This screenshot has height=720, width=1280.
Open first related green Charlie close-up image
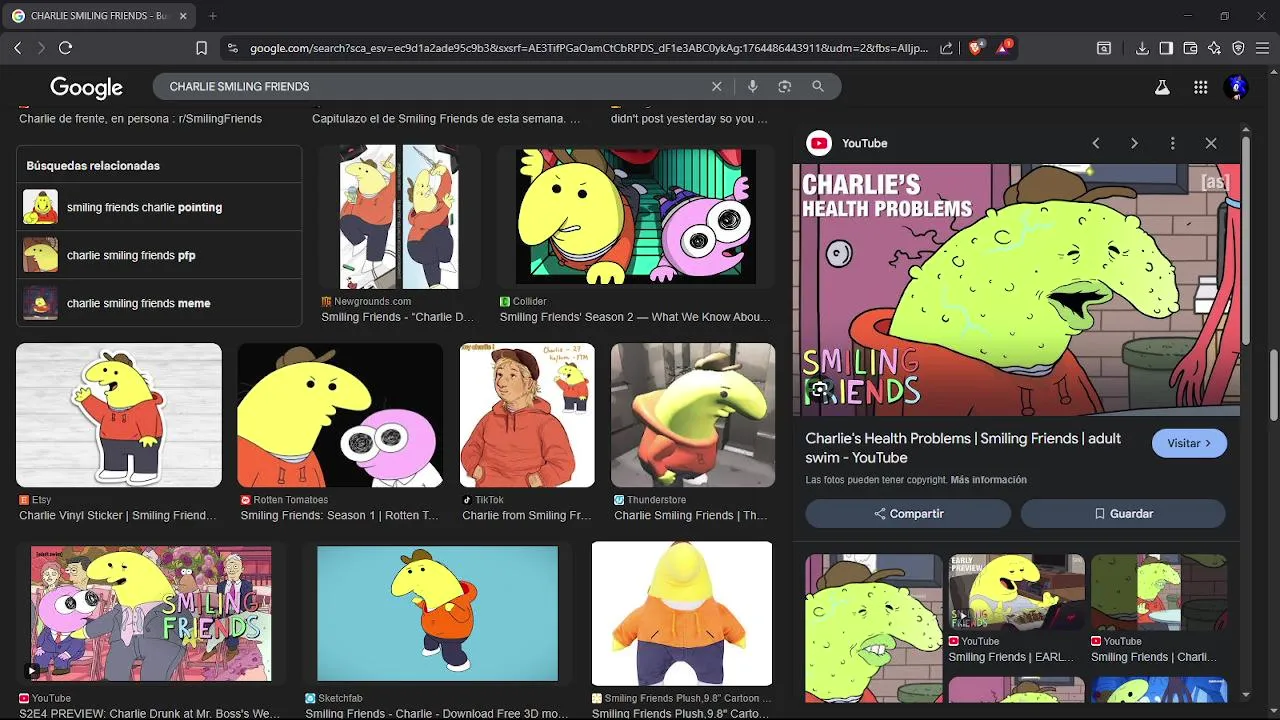pos(874,628)
